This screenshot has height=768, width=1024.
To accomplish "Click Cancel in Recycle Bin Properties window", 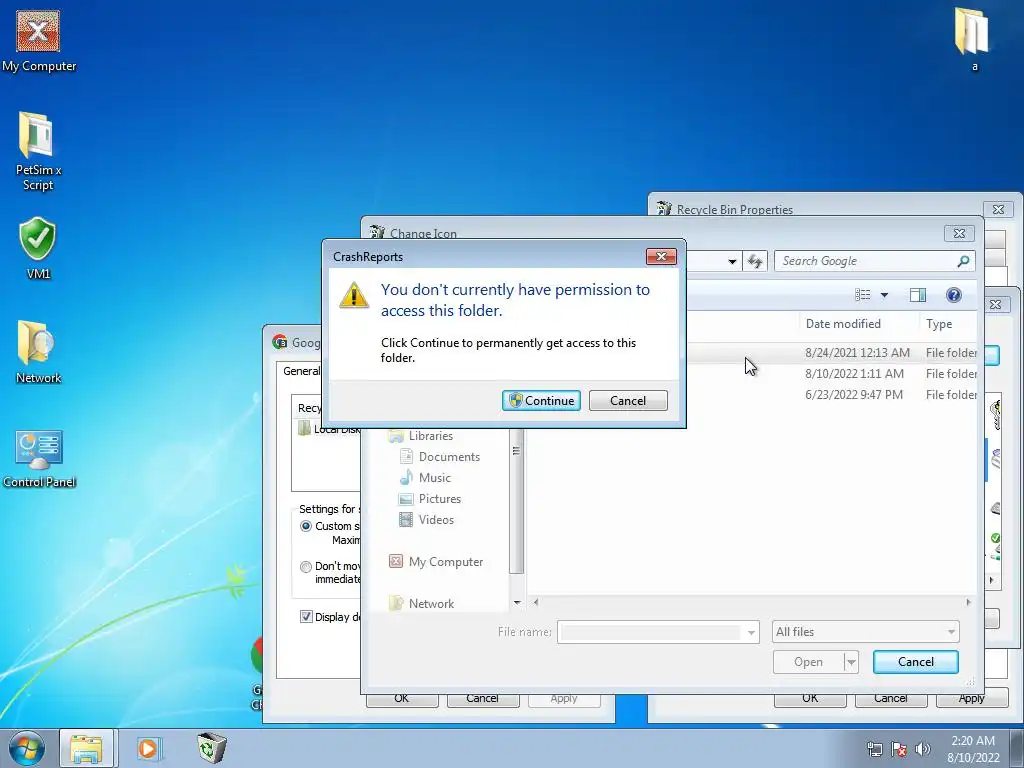I will coord(890,698).
